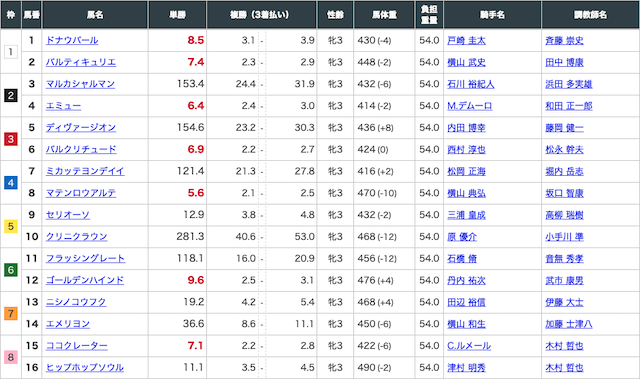Open horse link フラッシングレート
The width and height of the screenshot is (640, 379).
85,259
